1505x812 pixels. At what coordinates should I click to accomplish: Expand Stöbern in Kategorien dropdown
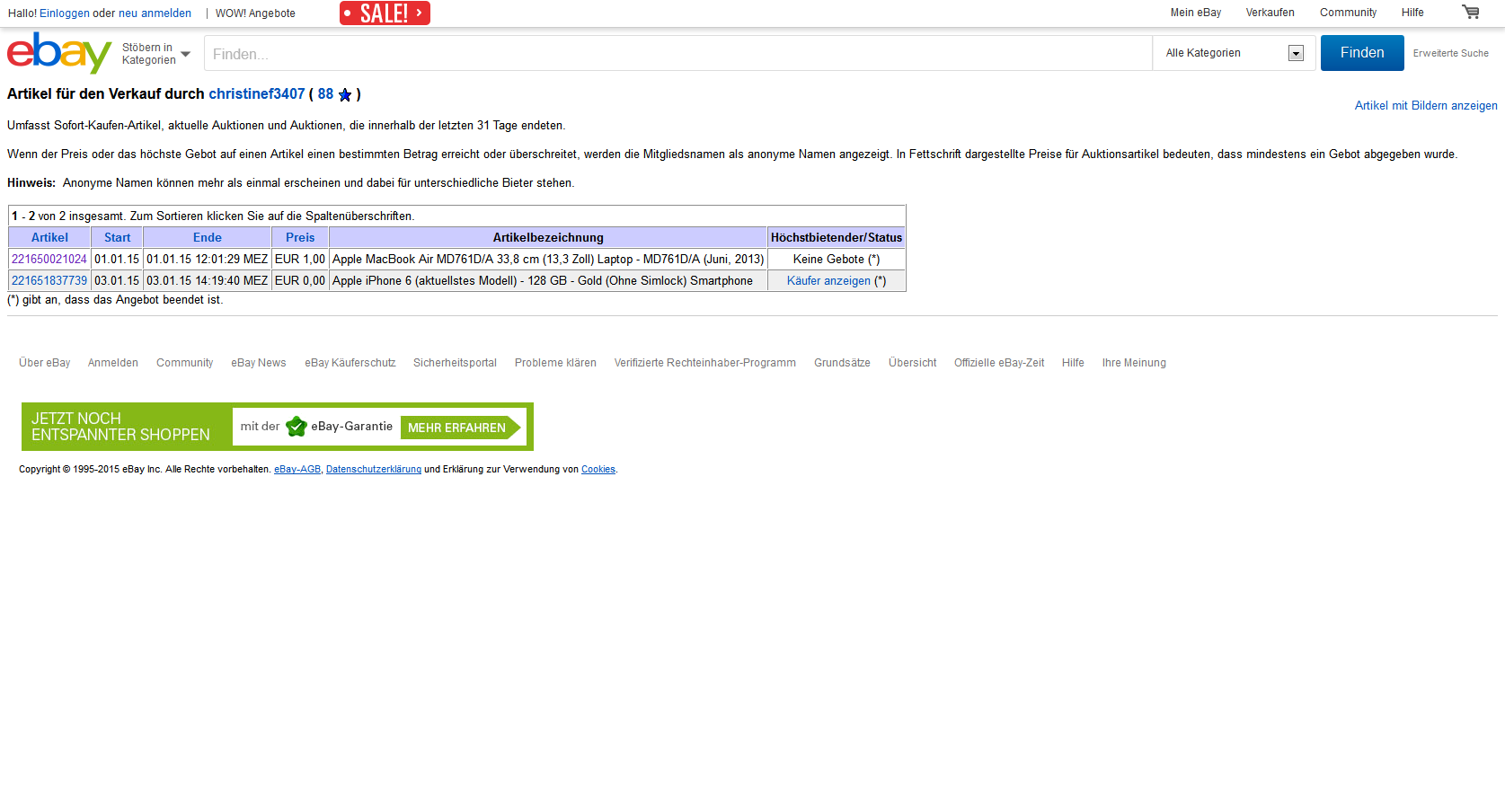point(156,54)
